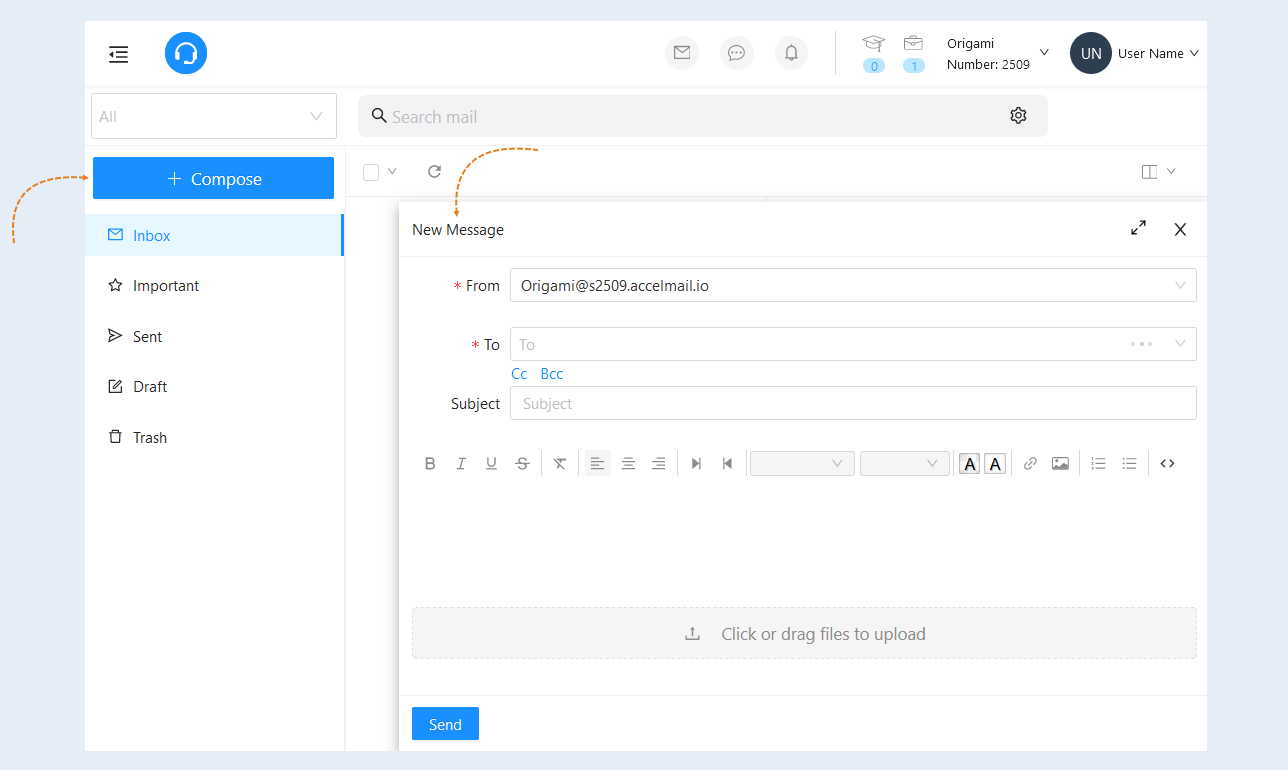The height and width of the screenshot is (770, 1288).
Task: Open the second formatting dropdown in editor toolbar
Action: coord(905,464)
